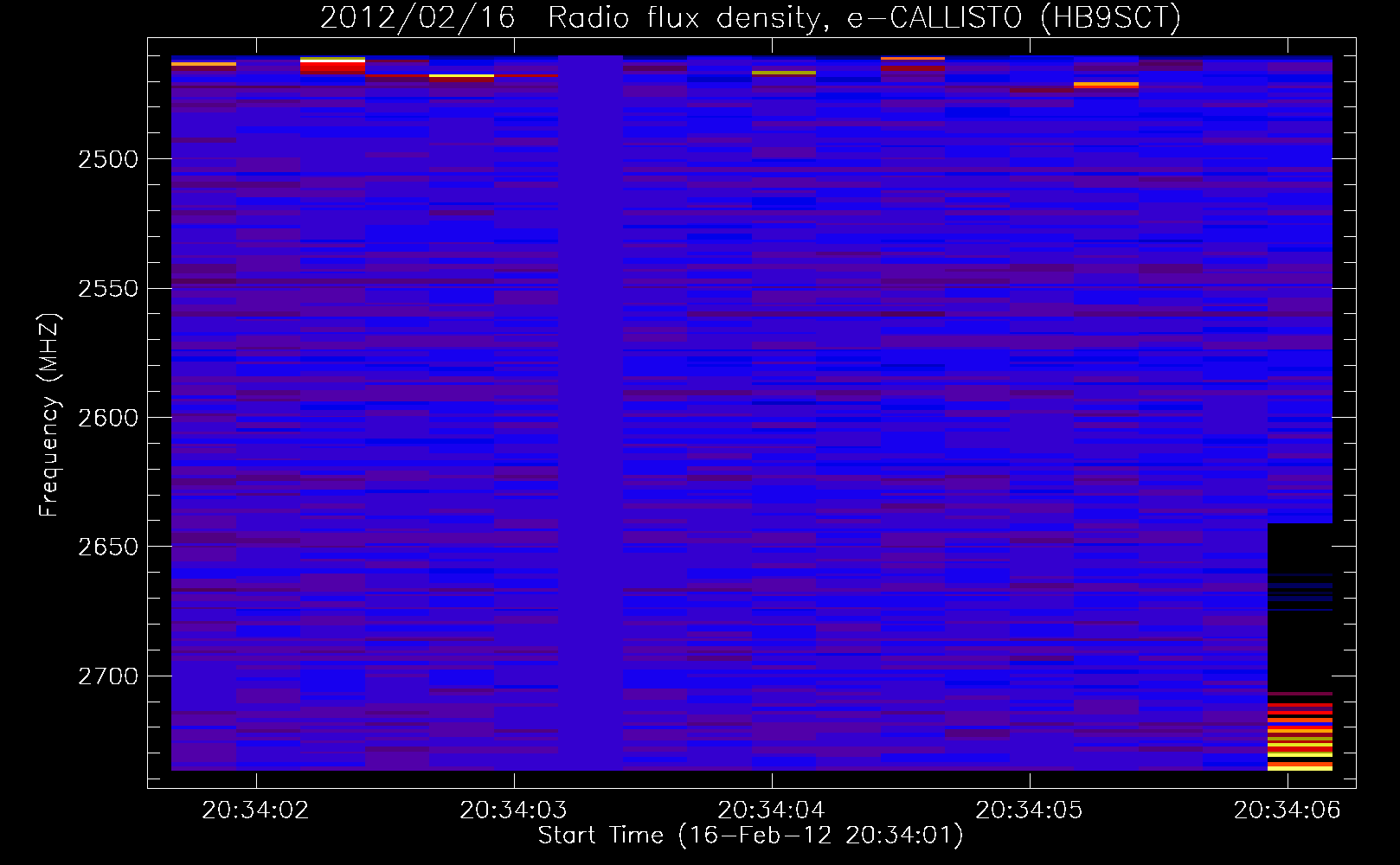Screen dimensions: 1400x865
Task: Click the 2550 frequency tick label
Action: pyautogui.click(x=108, y=288)
